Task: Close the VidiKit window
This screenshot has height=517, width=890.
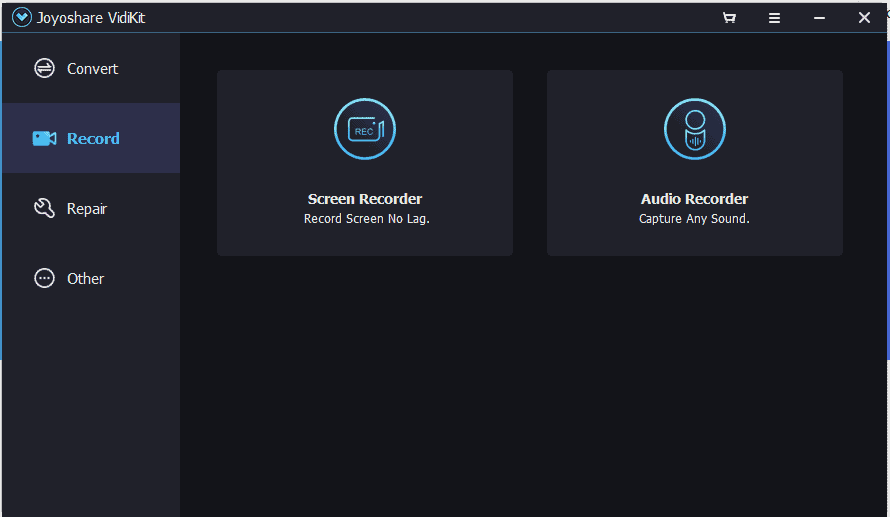Action: click(864, 18)
